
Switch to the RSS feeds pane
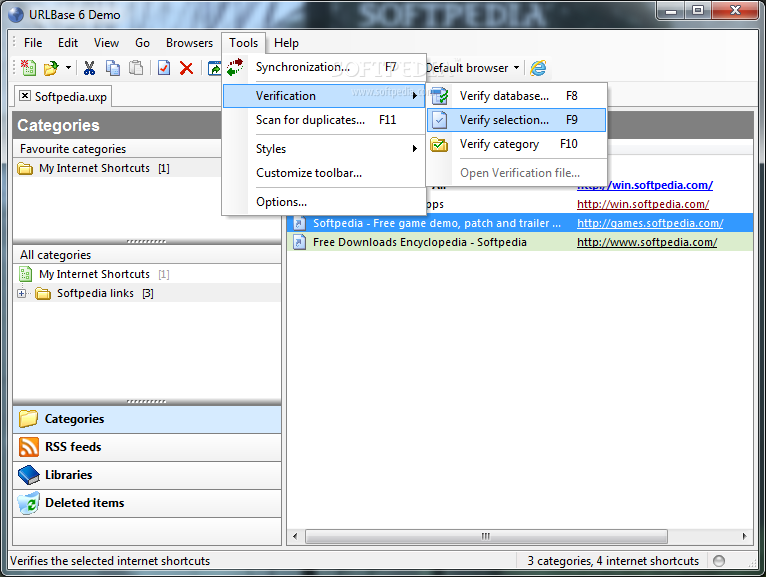(x=147, y=447)
